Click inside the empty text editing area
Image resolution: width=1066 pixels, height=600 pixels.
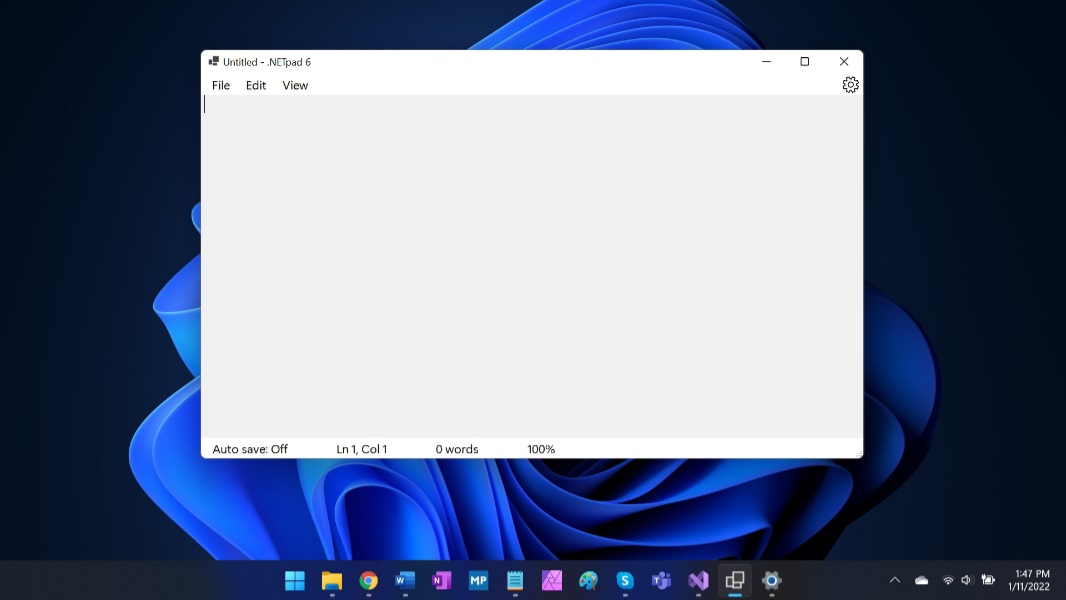pyautogui.click(x=530, y=265)
